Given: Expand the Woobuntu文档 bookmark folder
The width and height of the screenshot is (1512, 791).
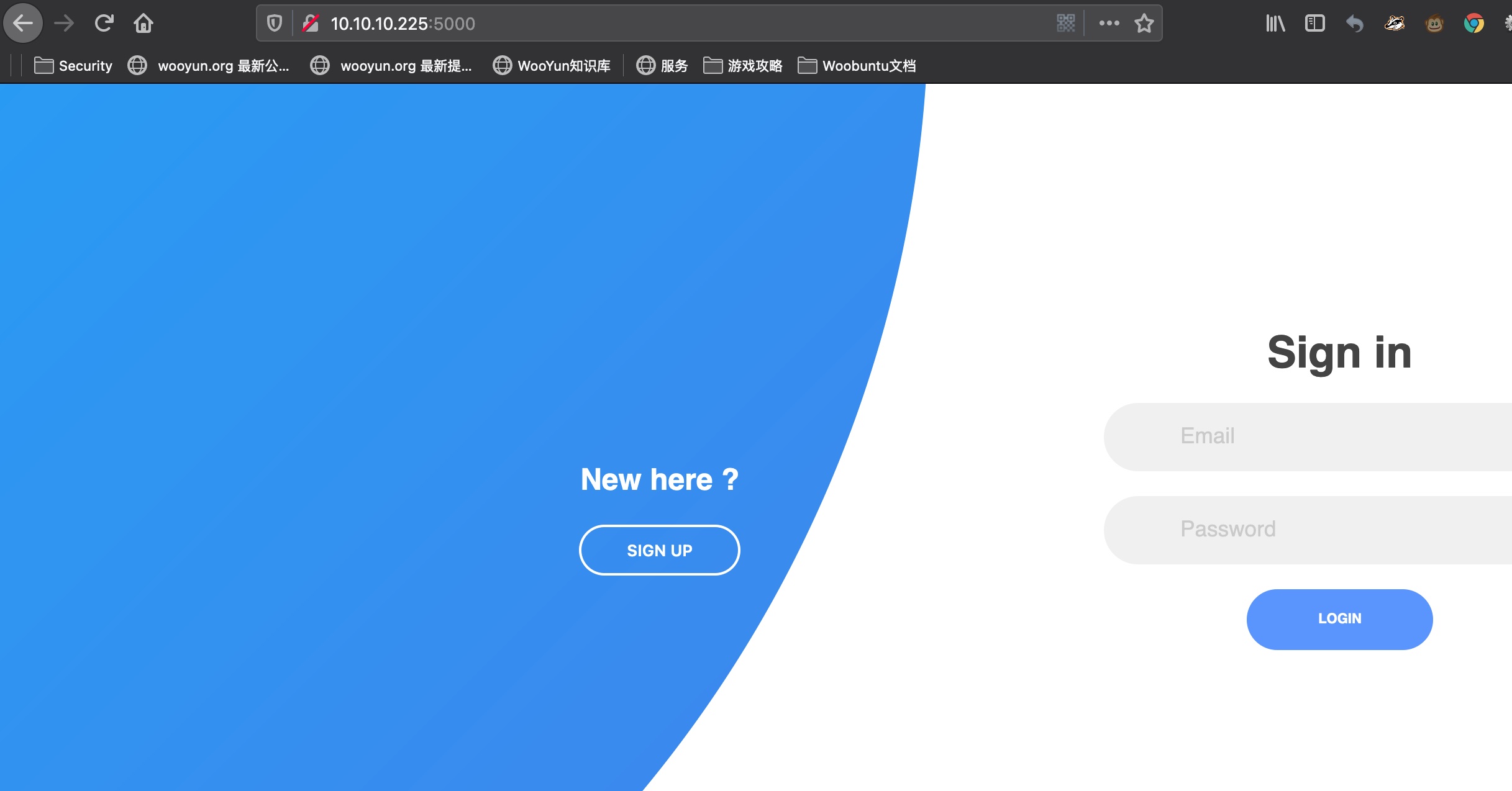Looking at the screenshot, I should (857, 66).
